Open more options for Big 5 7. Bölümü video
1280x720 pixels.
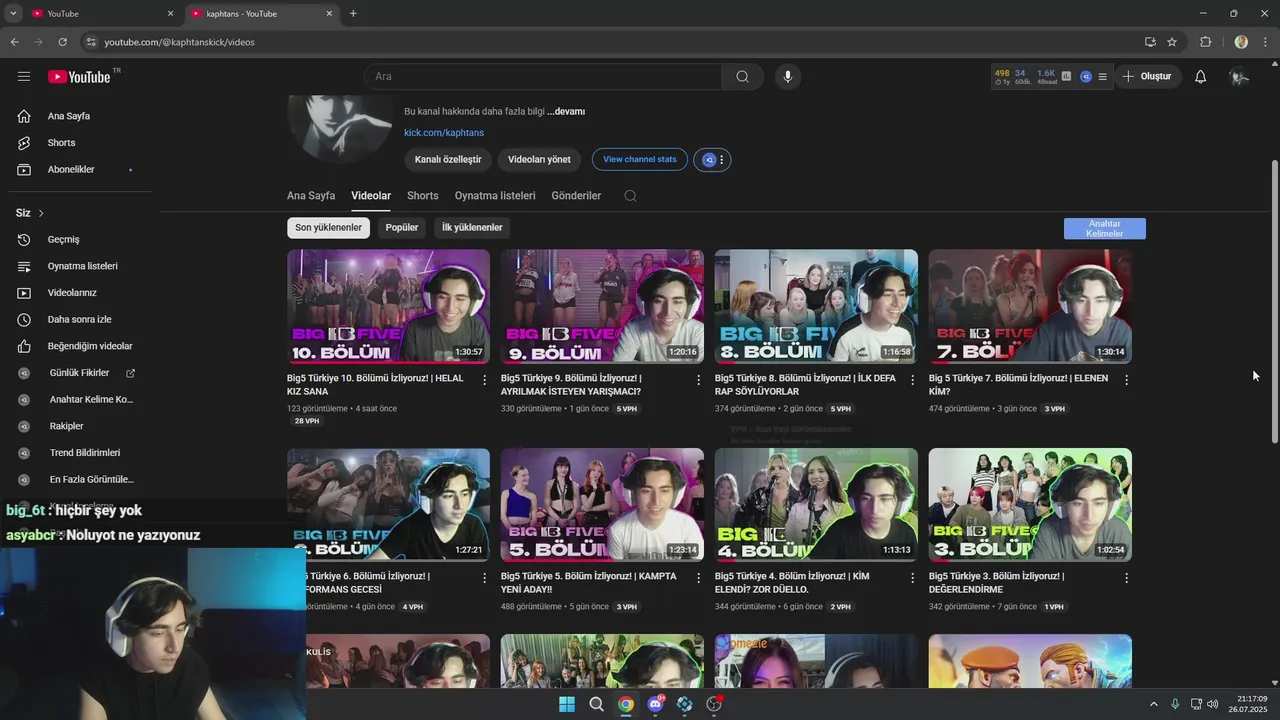(x=1127, y=380)
